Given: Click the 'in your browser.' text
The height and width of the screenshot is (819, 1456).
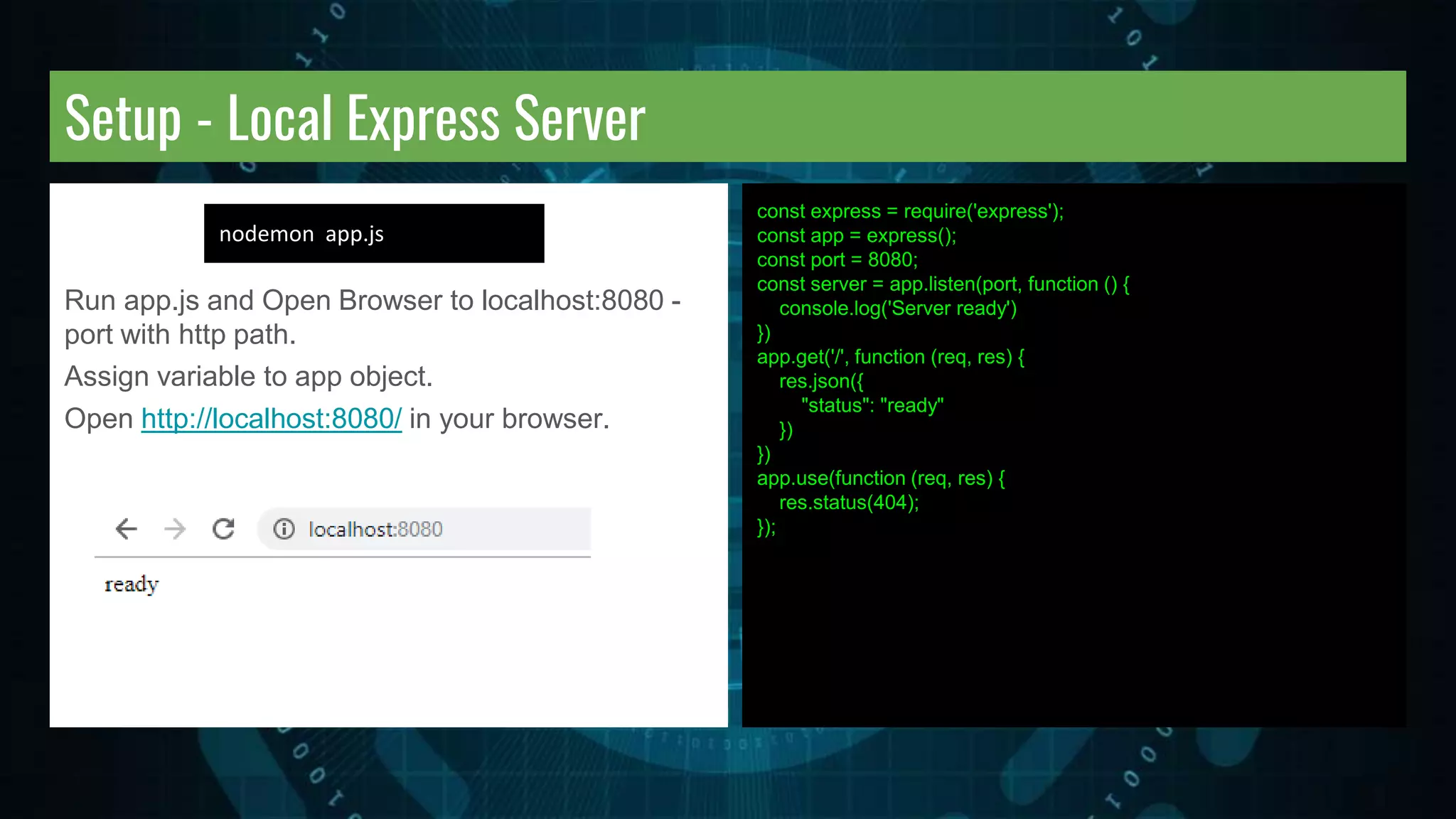Looking at the screenshot, I should point(510,419).
